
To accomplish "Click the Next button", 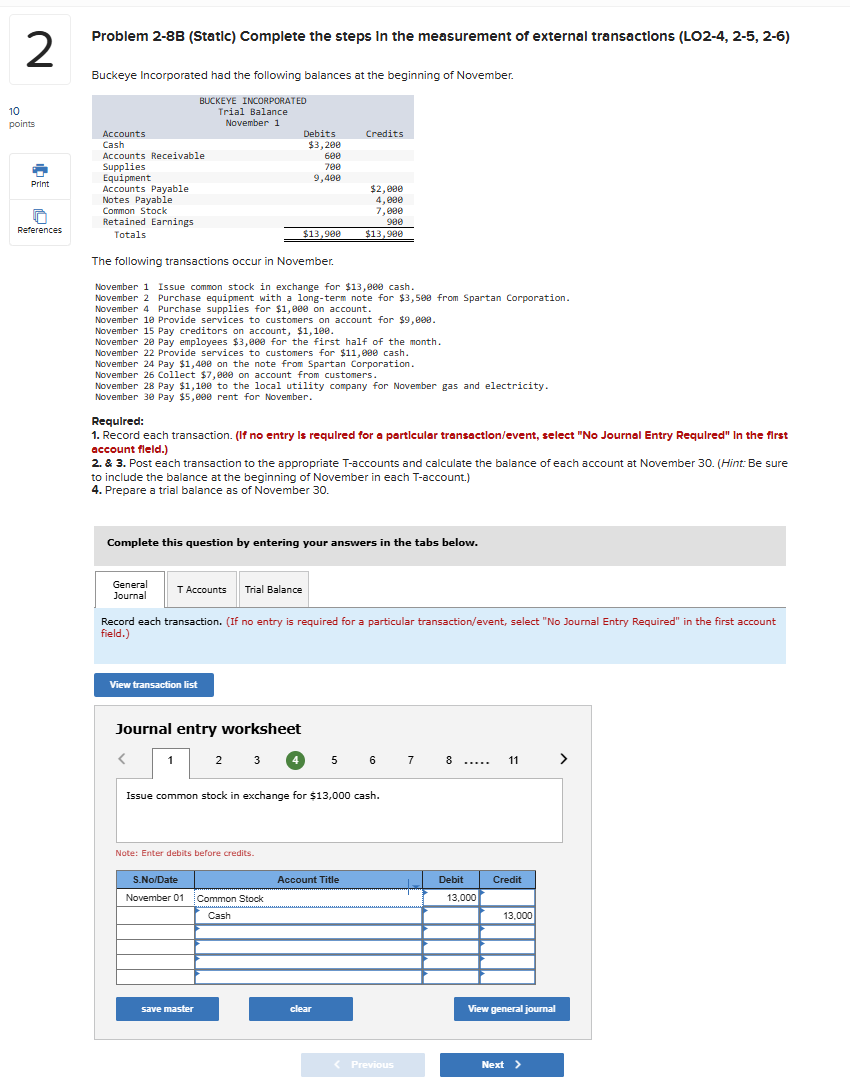I will point(501,1064).
